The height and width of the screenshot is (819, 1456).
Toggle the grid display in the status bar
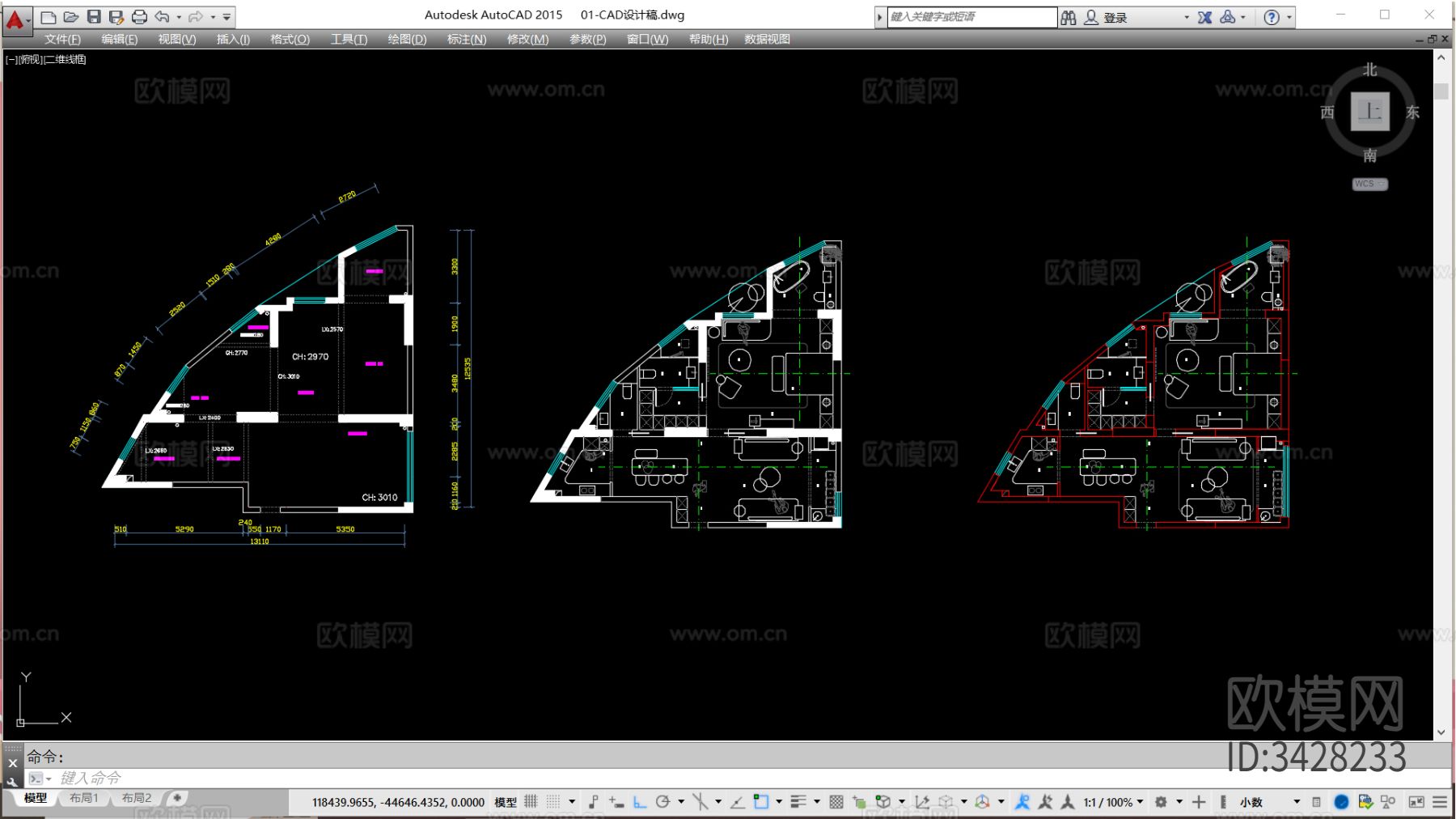pyautogui.click(x=531, y=802)
